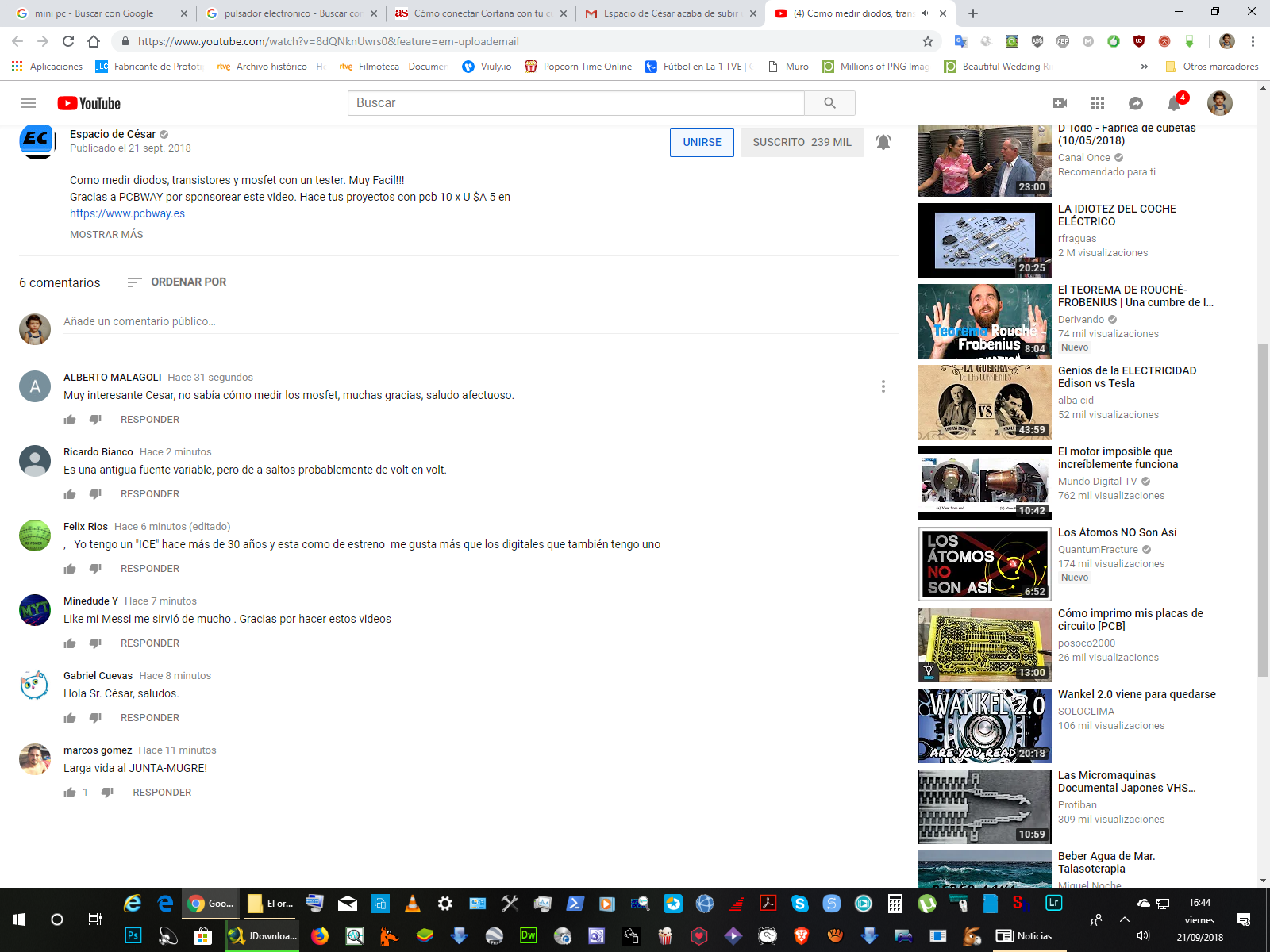Bookmark this page with the star icon
This screenshot has width=1270, height=952.
pyautogui.click(x=927, y=41)
